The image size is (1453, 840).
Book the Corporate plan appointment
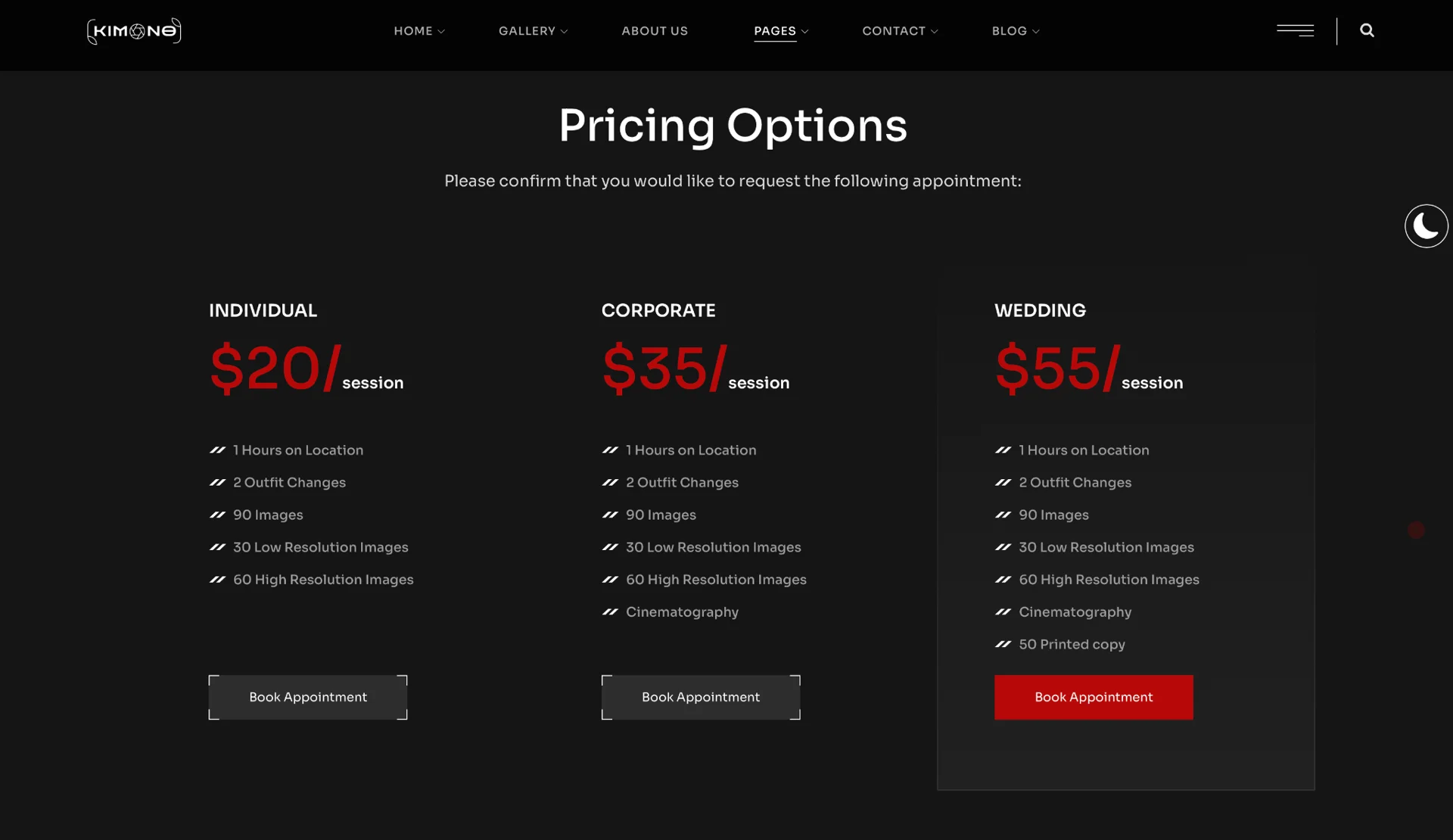tap(701, 697)
